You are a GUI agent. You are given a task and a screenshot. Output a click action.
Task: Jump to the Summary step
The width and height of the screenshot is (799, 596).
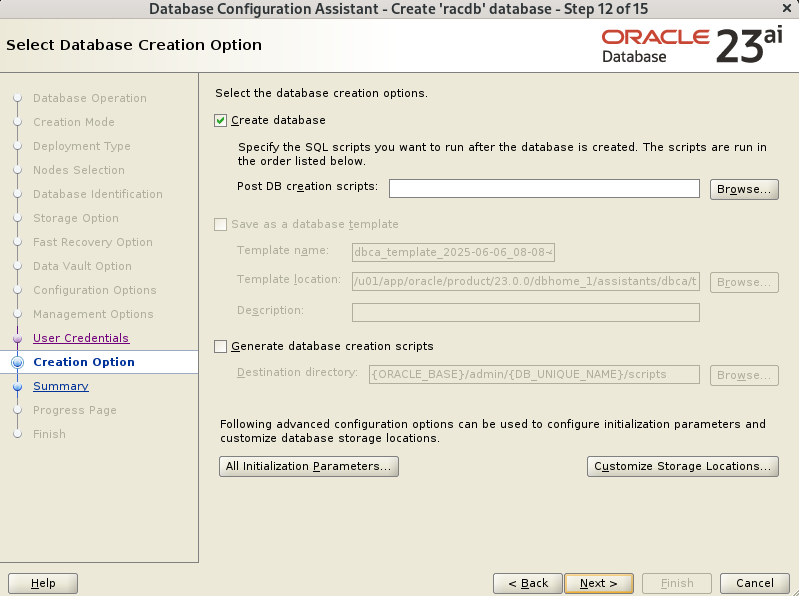61,386
